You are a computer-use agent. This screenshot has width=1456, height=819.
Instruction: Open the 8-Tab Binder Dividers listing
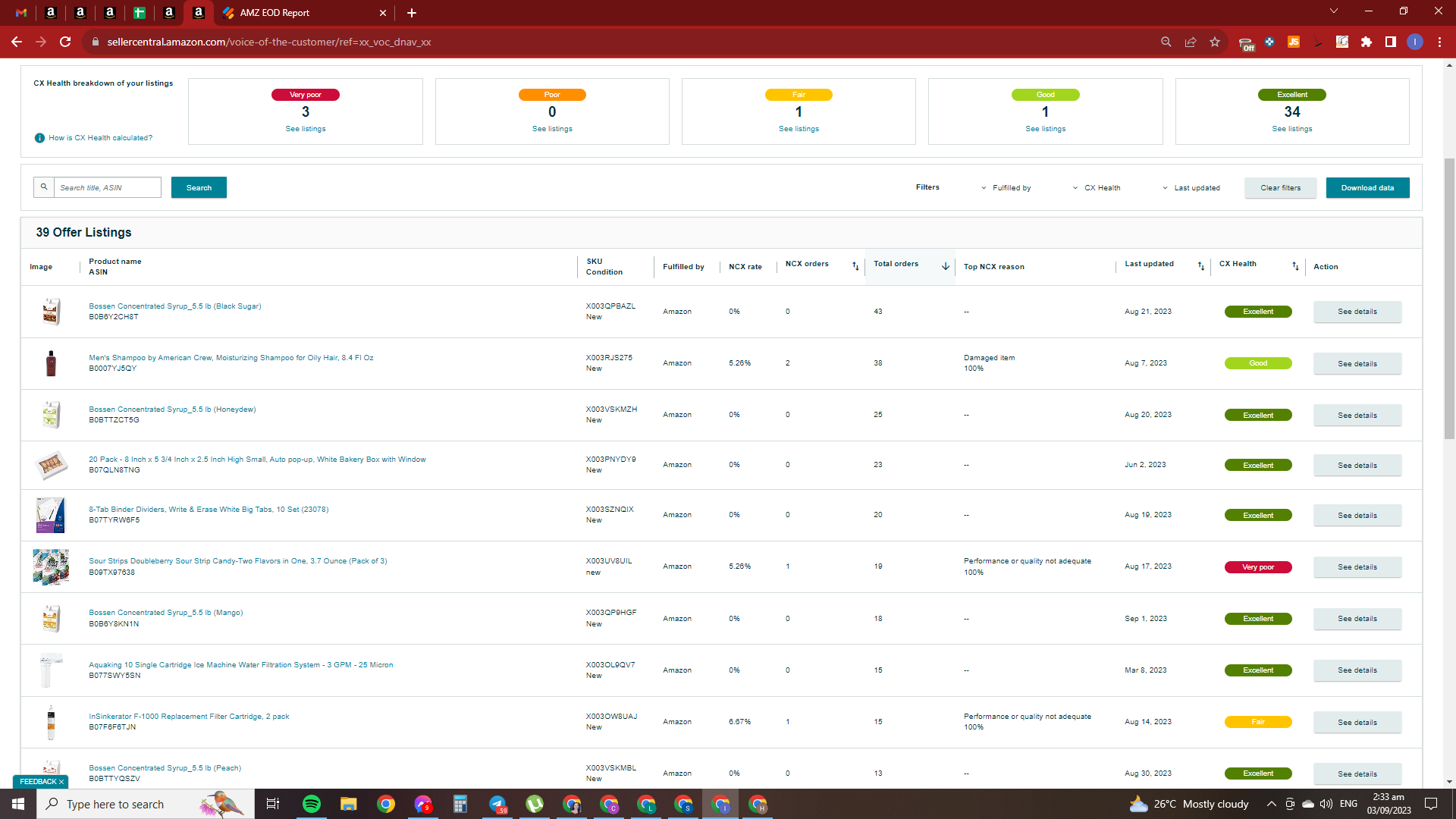click(209, 510)
